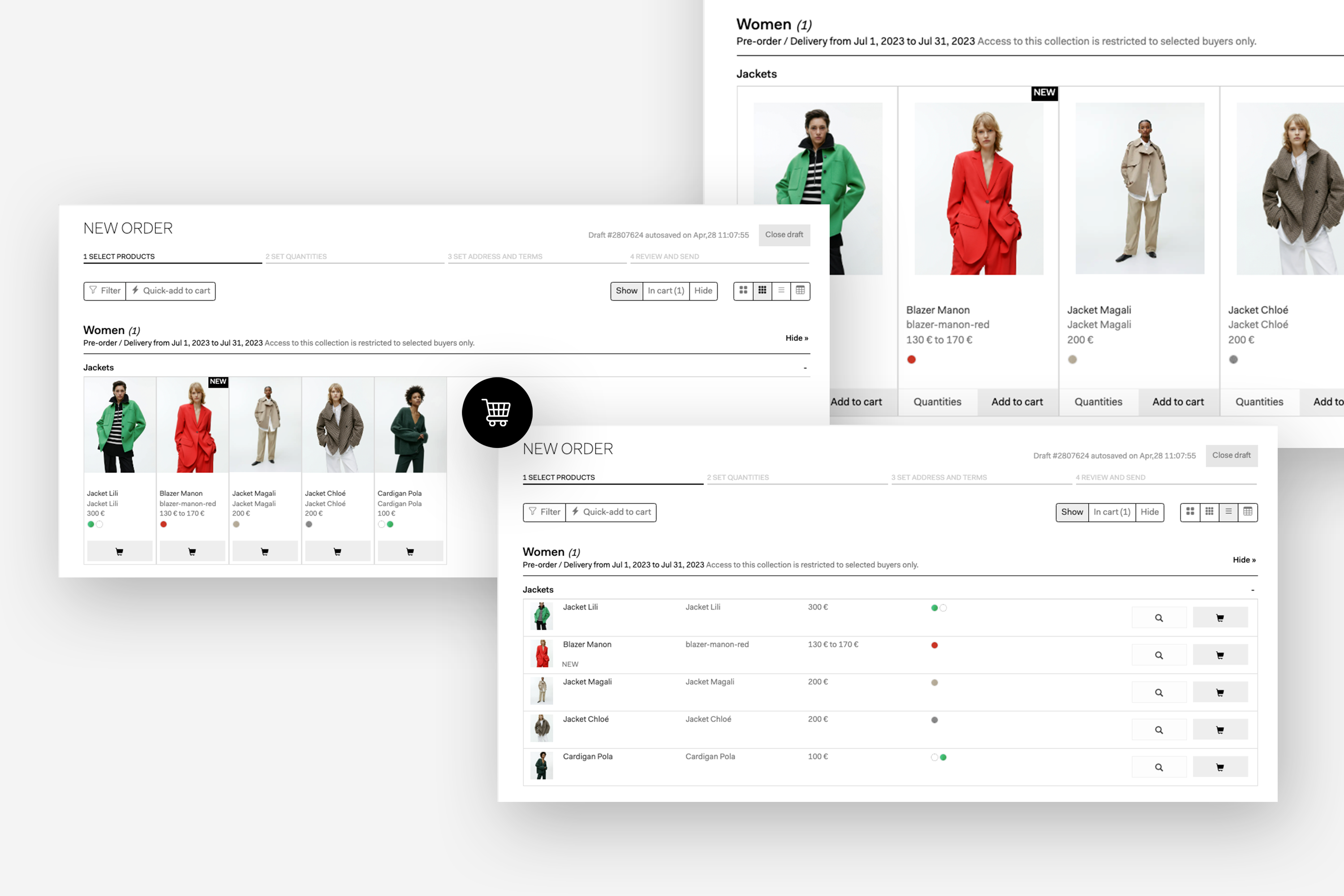Open magnifier for Blazer Manon list row

[x=1159, y=655]
